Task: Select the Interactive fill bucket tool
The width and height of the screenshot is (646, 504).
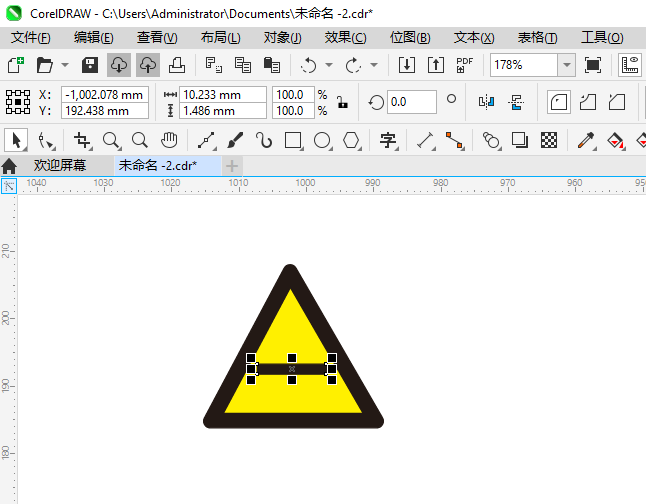Action: pyautogui.click(x=616, y=141)
